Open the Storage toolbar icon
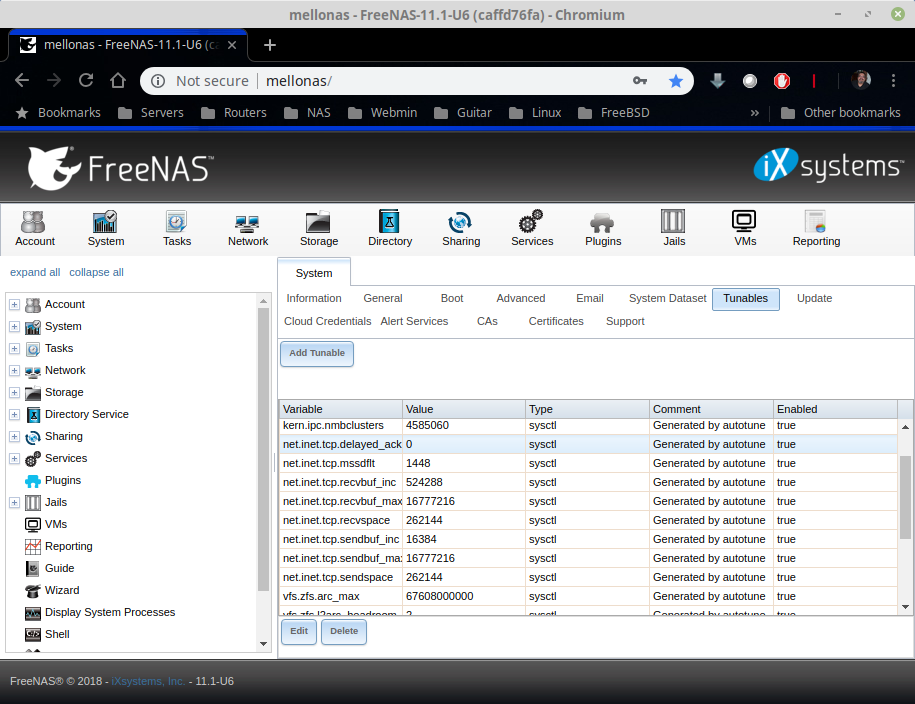 pos(319,228)
